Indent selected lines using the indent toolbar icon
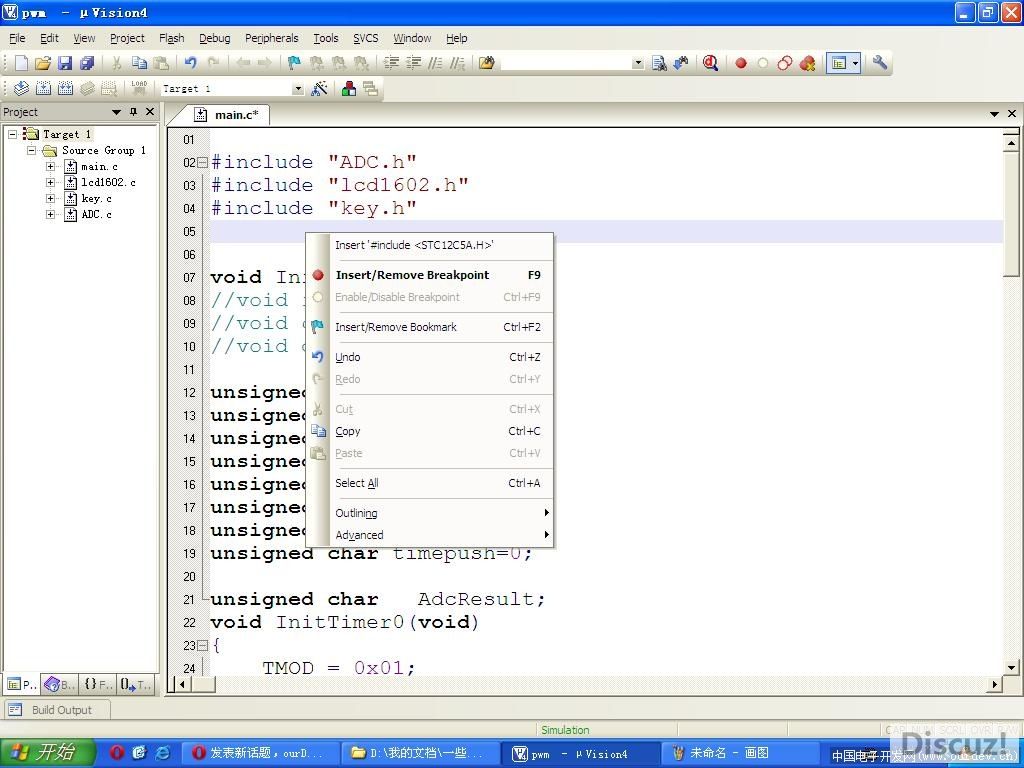The image size is (1024, 768). [x=391, y=63]
